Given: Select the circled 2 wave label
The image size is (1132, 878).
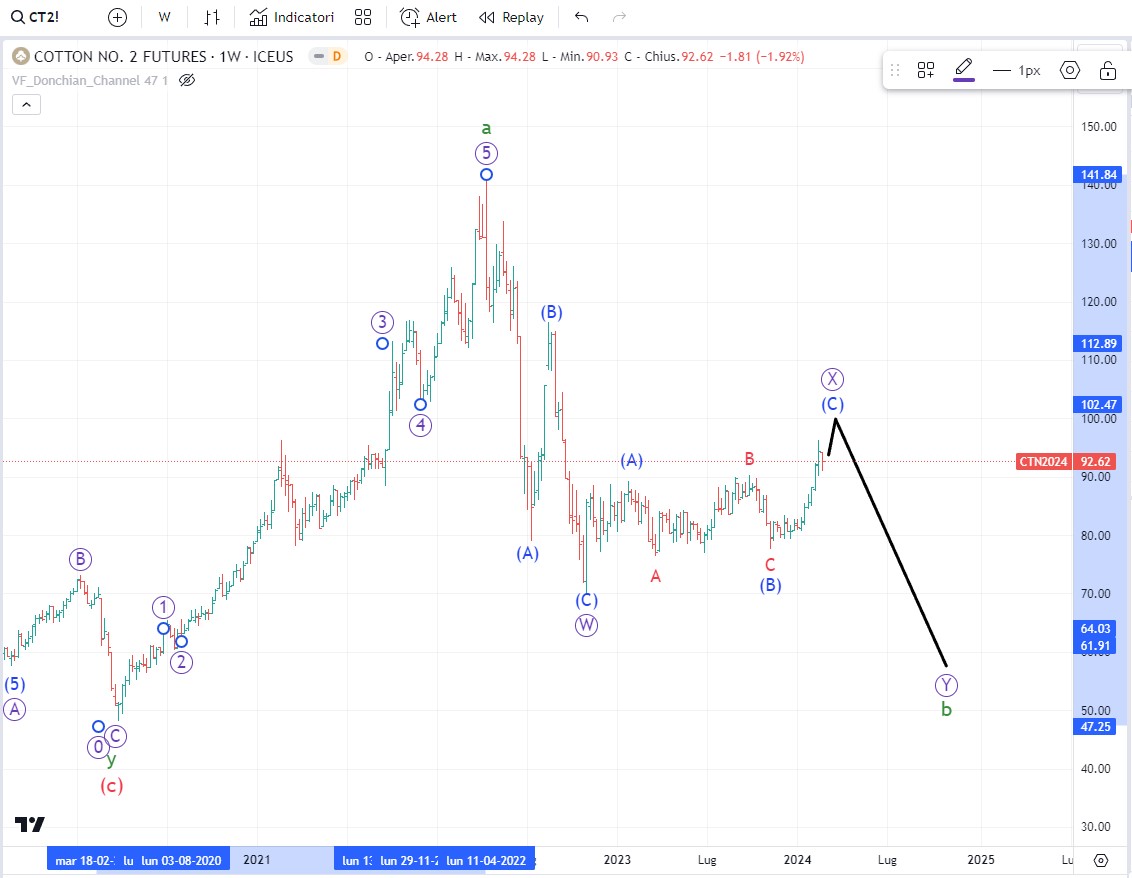Looking at the screenshot, I should coord(181,662).
